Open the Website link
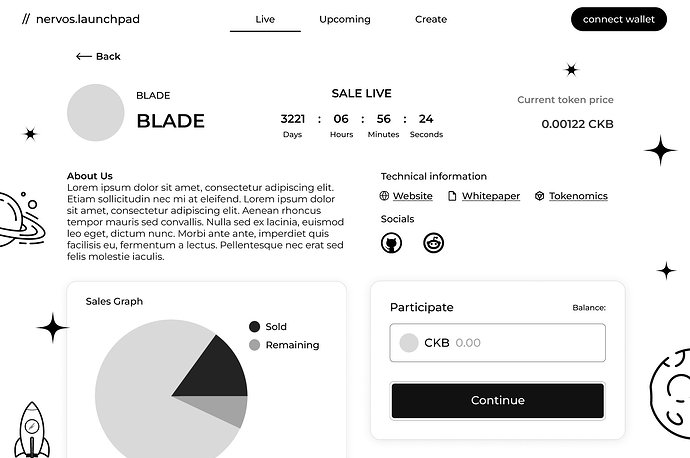 (413, 196)
